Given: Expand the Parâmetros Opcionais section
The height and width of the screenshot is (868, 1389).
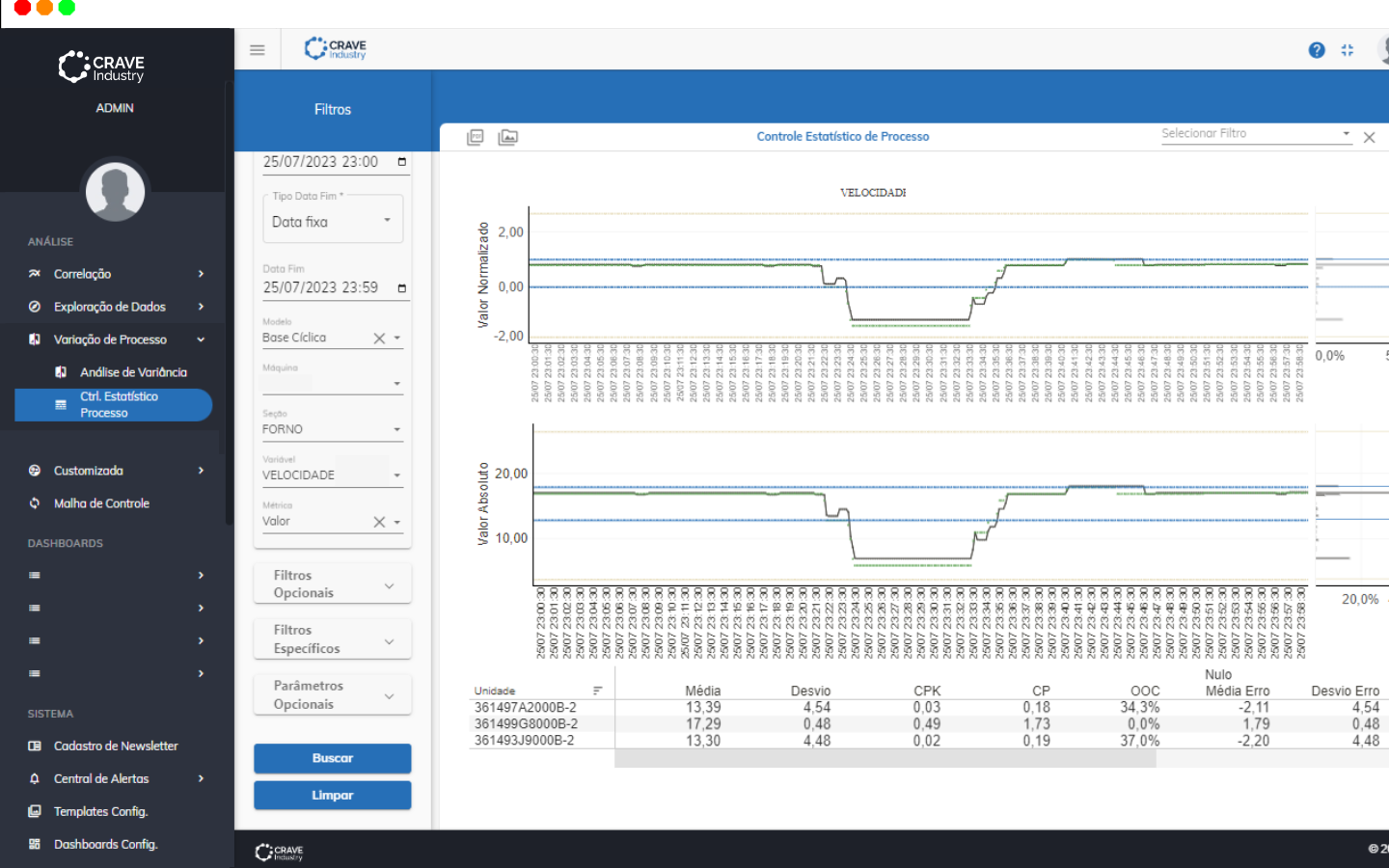Looking at the screenshot, I should [389, 695].
